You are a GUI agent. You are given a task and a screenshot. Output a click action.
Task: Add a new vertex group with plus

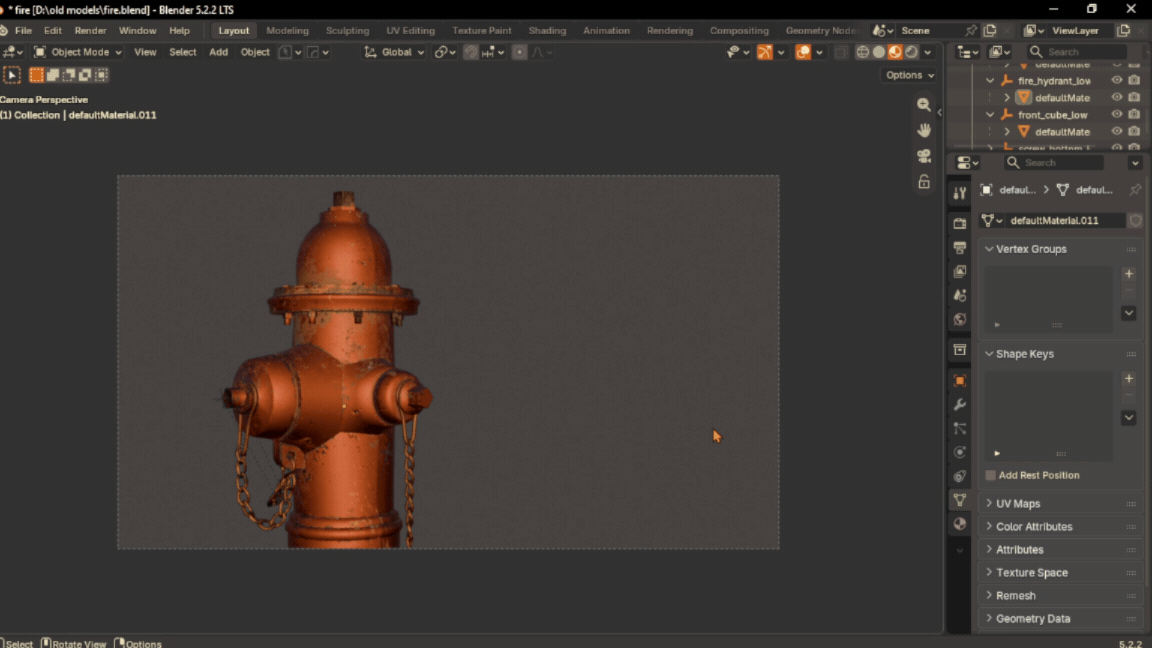[x=1129, y=274]
